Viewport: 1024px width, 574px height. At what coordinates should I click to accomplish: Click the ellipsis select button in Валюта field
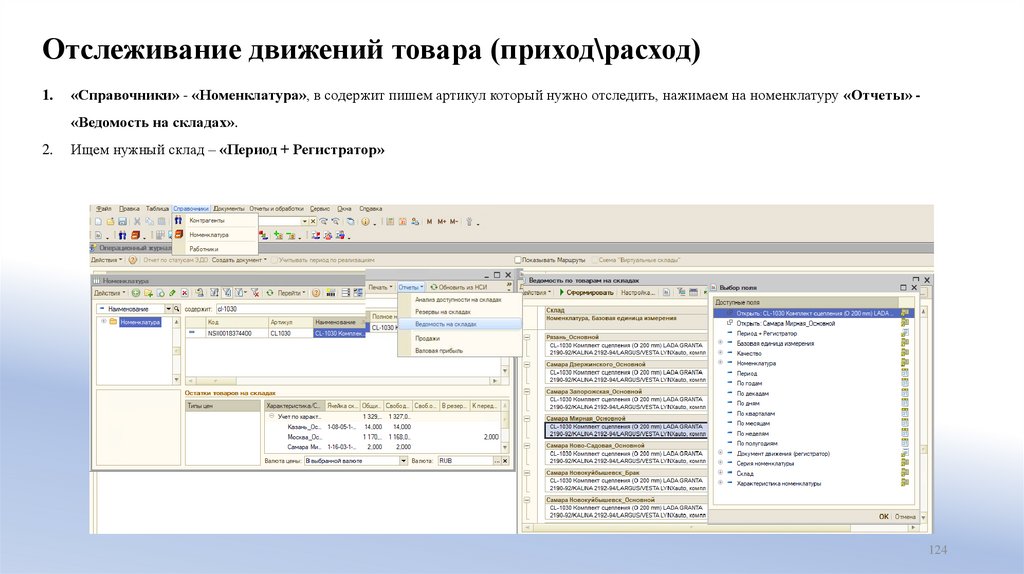pos(496,461)
